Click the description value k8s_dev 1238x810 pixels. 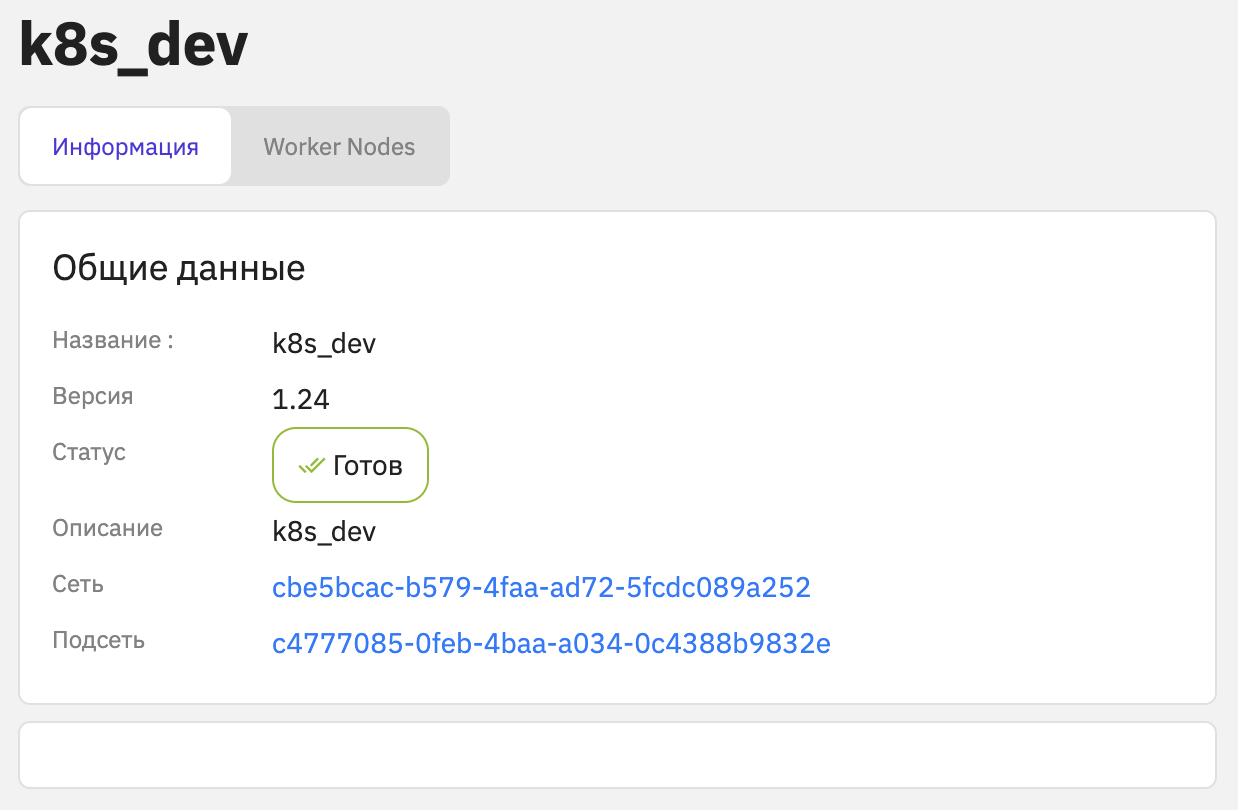(324, 532)
